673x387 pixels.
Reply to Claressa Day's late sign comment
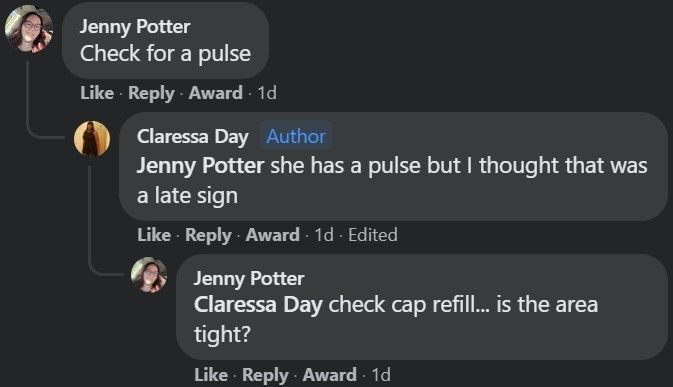208,235
